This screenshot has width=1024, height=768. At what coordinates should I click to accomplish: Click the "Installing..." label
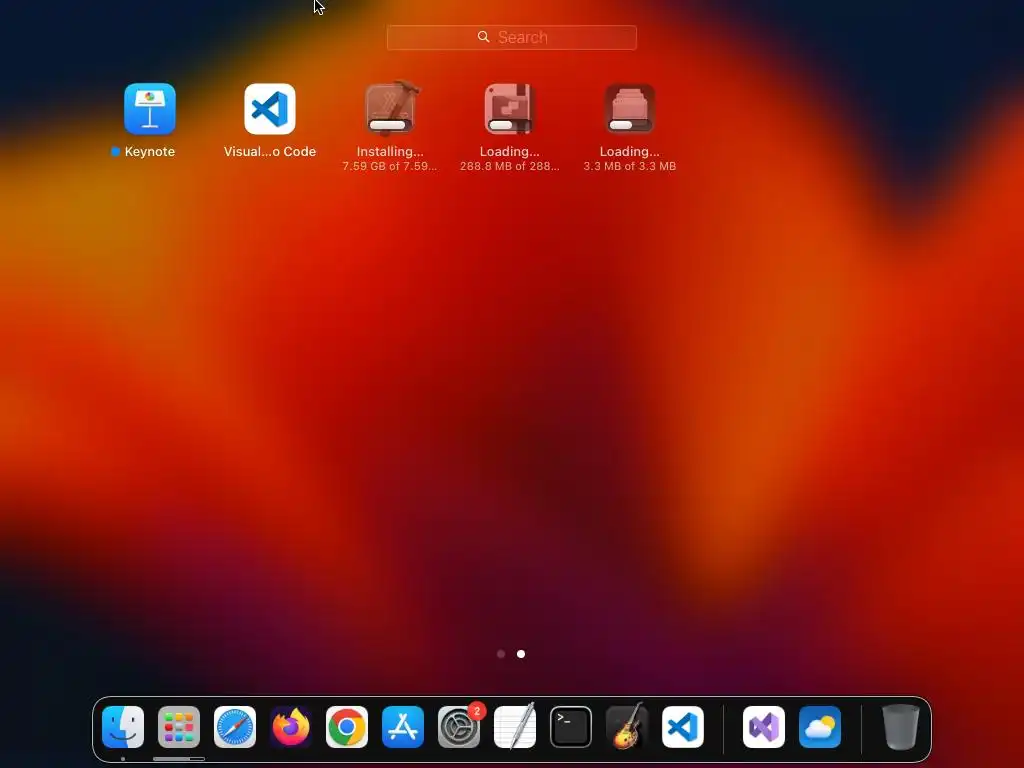390,152
